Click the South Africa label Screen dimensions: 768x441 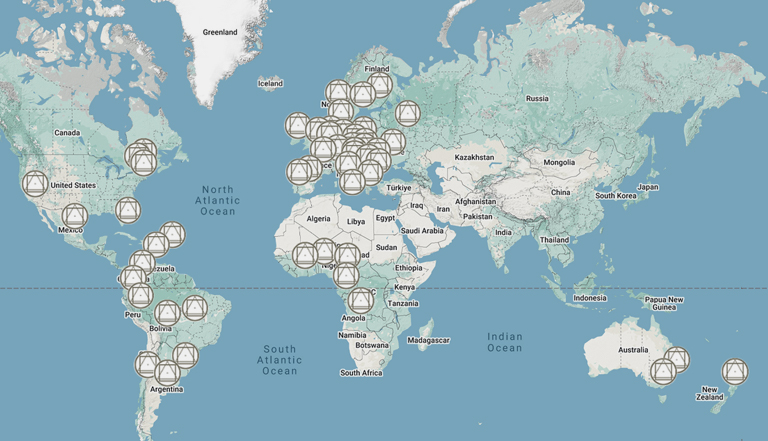(361, 373)
